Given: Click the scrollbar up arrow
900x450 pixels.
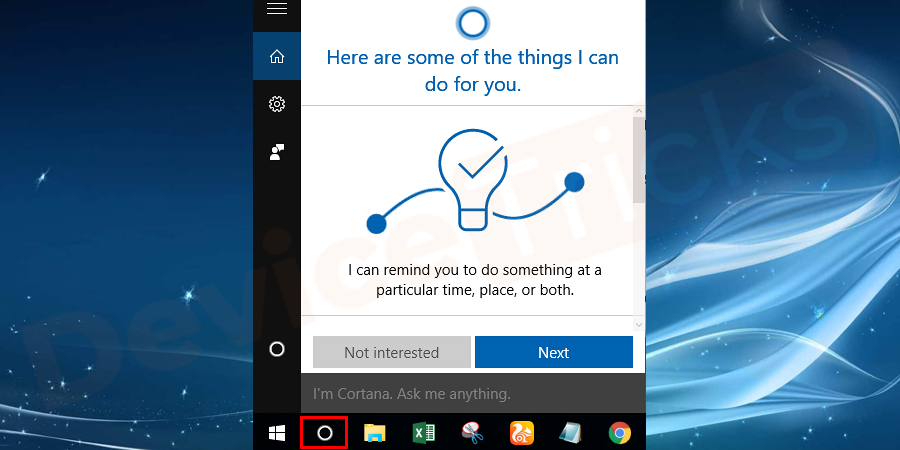Looking at the screenshot, I should [x=639, y=111].
